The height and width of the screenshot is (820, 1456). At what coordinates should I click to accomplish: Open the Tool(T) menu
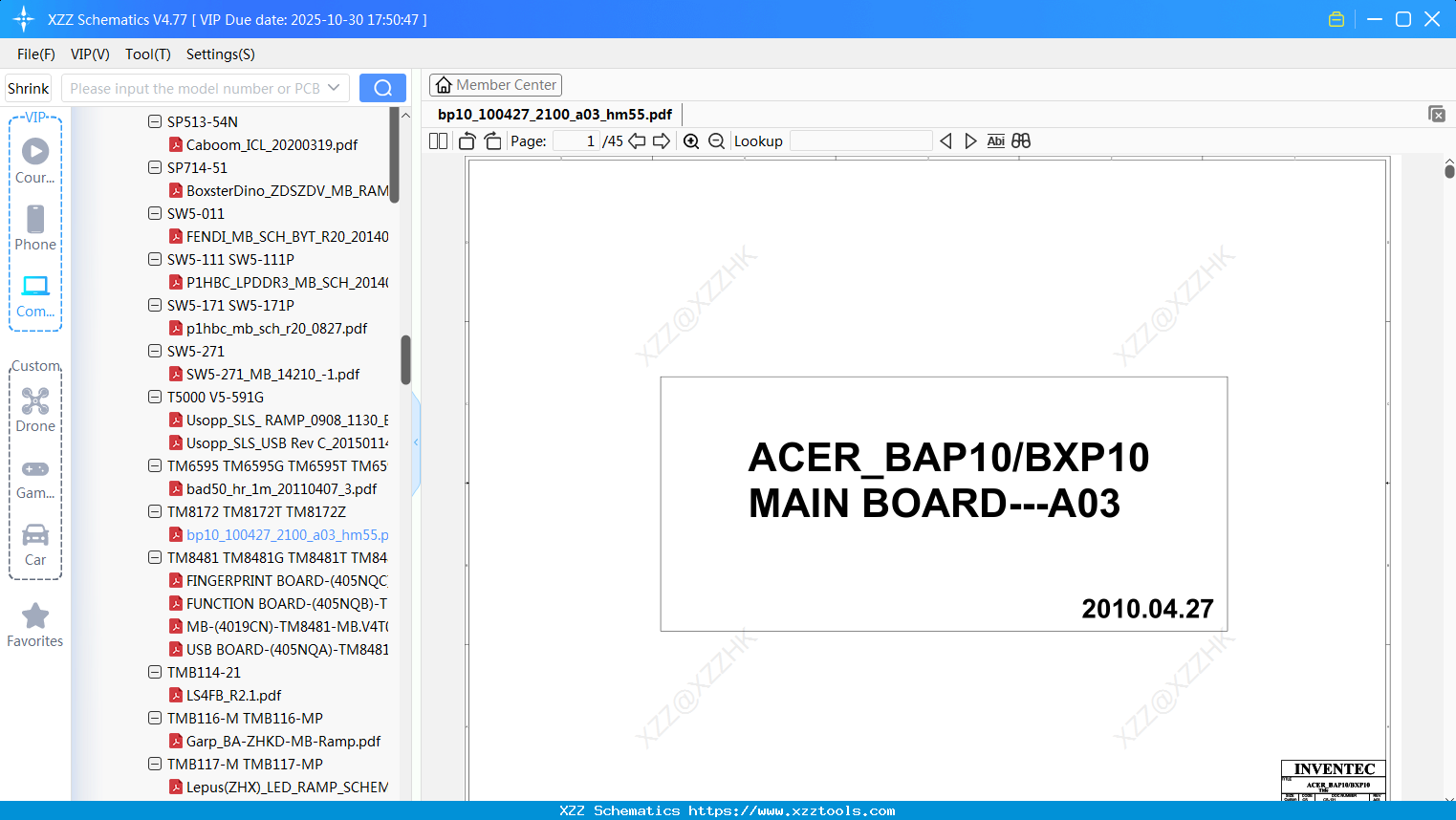point(148,54)
